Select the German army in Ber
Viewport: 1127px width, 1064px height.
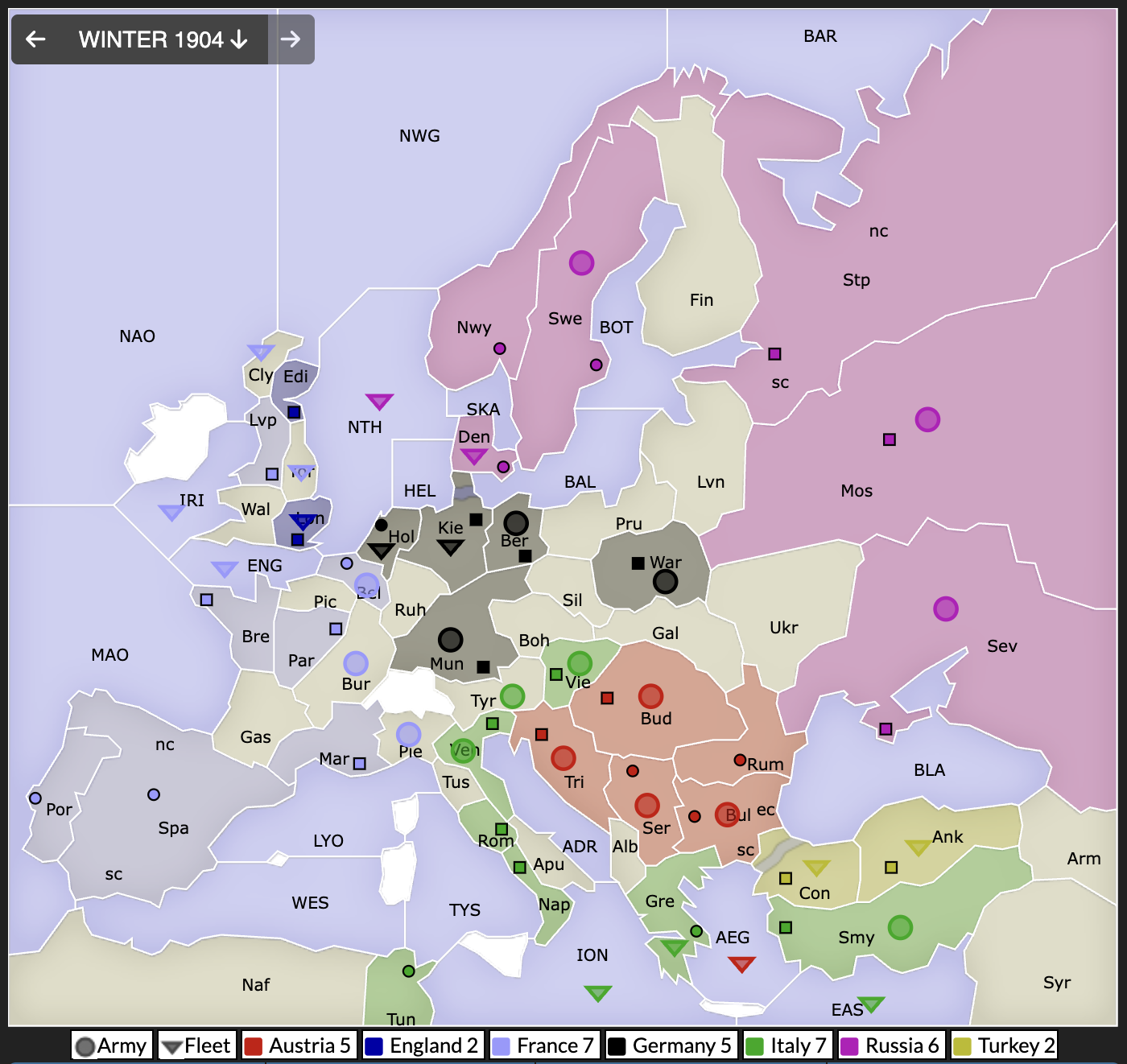[x=516, y=524]
